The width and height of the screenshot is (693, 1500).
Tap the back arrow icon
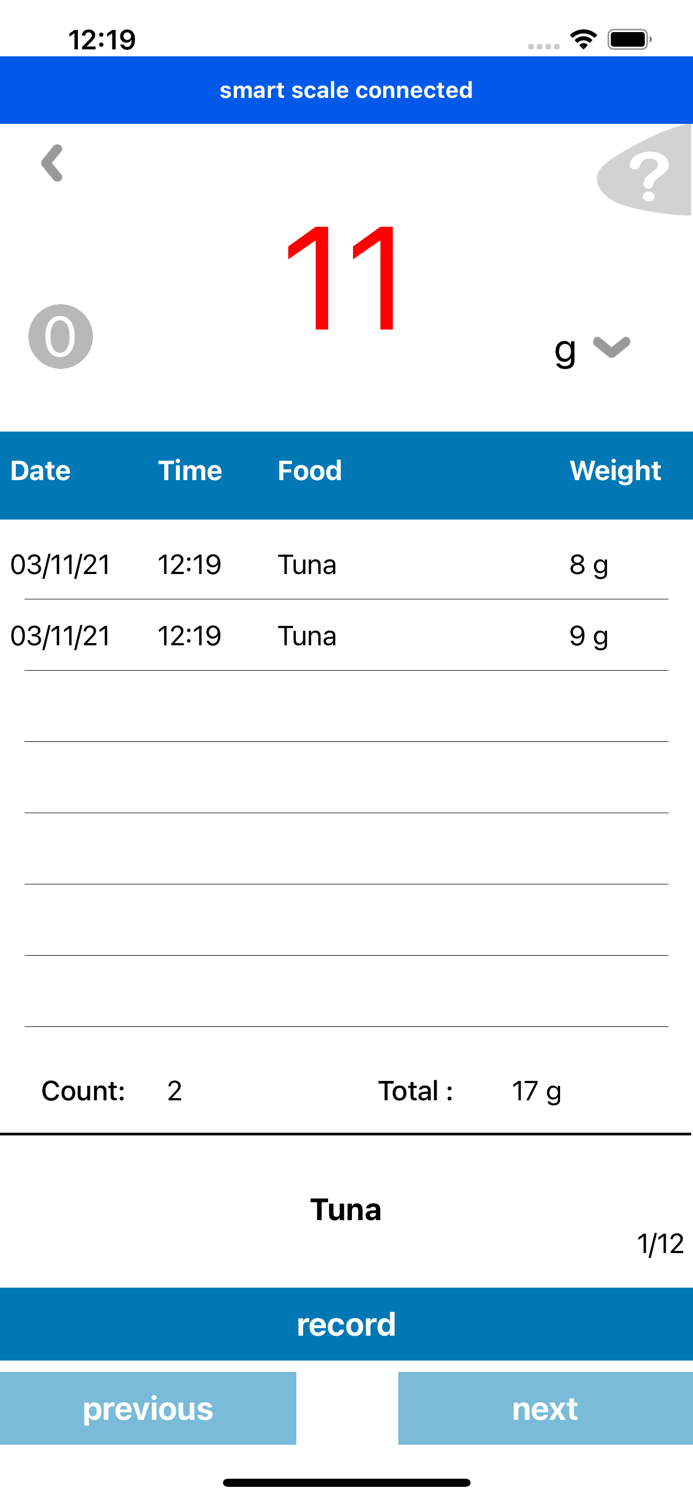point(50,163)
